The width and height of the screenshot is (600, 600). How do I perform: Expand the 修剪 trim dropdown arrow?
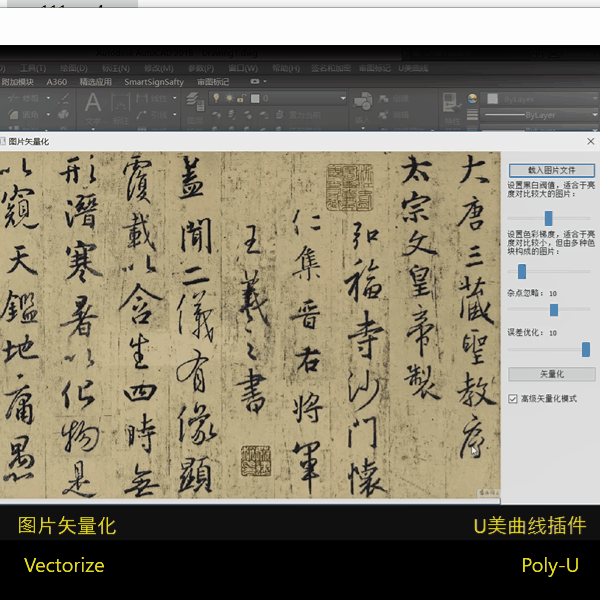[48, 98]
